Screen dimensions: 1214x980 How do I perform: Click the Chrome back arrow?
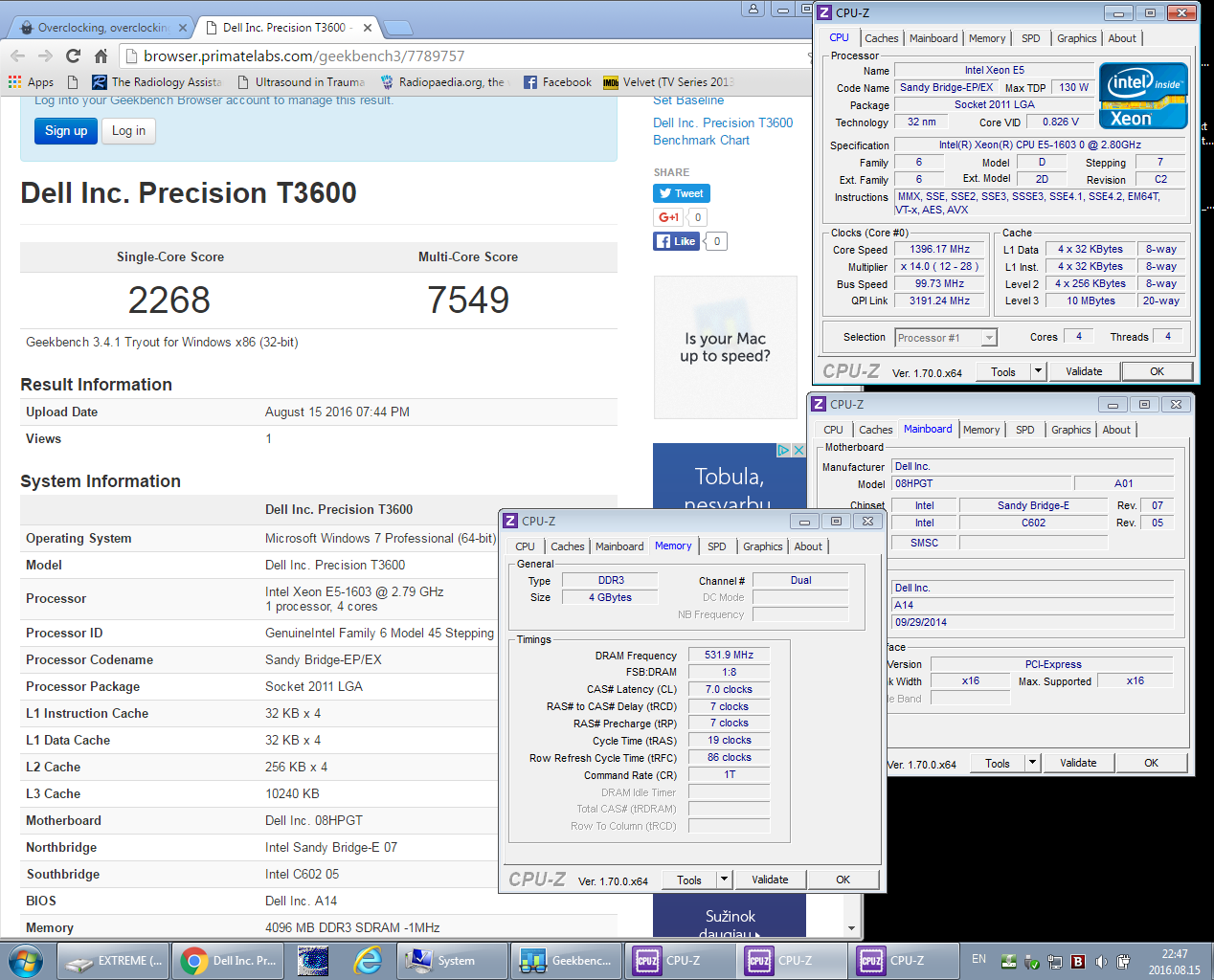tap(17, 56)
